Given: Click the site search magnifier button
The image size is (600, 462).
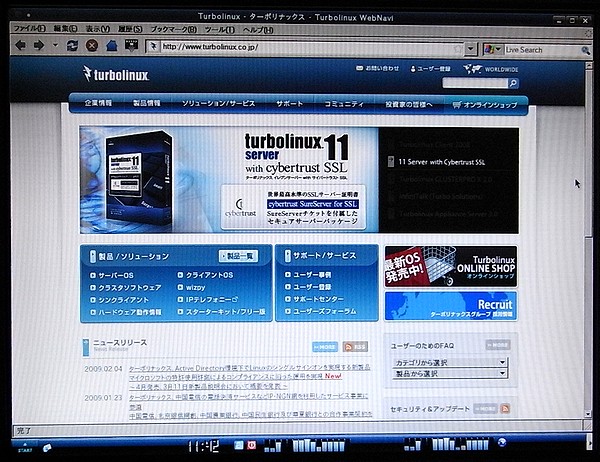Looking at the screenshot, I should click(513, 83).
